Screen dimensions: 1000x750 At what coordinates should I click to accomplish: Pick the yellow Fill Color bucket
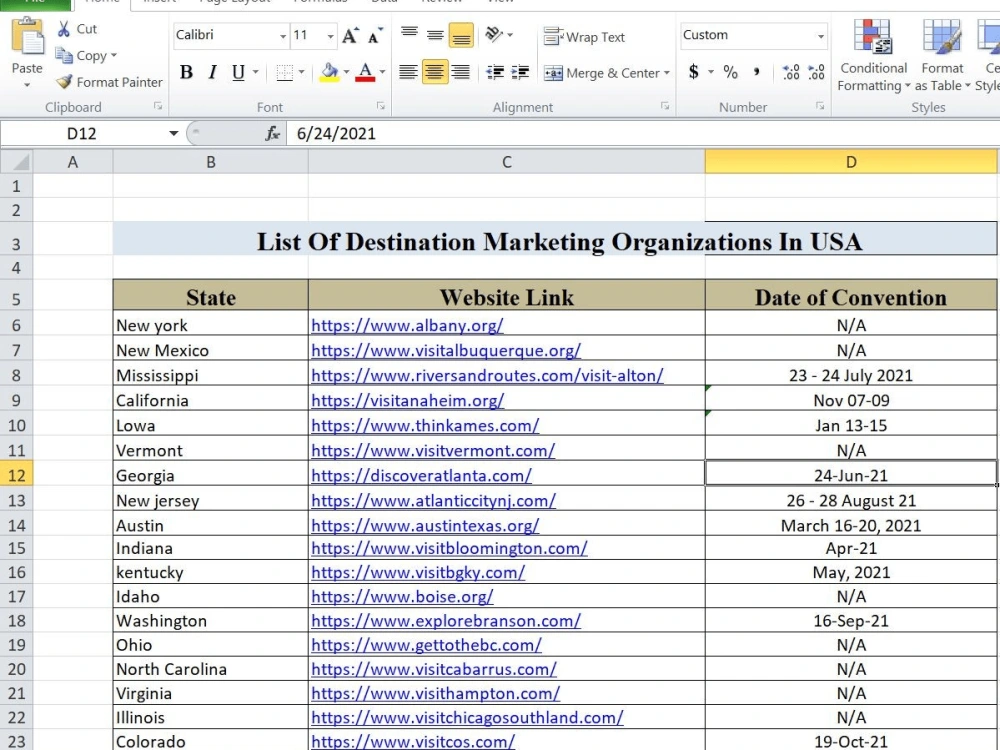coord(330,72)
